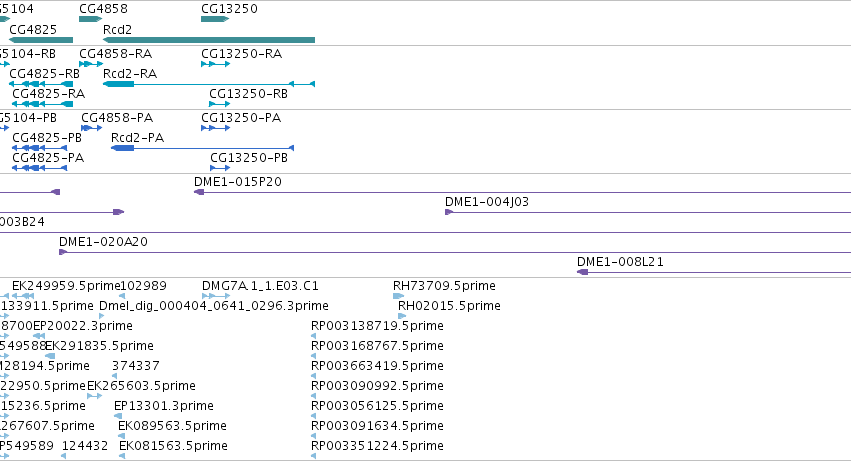Viewport: 851px width, 461px height.
Task: Click the DME1-008L21 clone arrowhead
Action: 582,271
